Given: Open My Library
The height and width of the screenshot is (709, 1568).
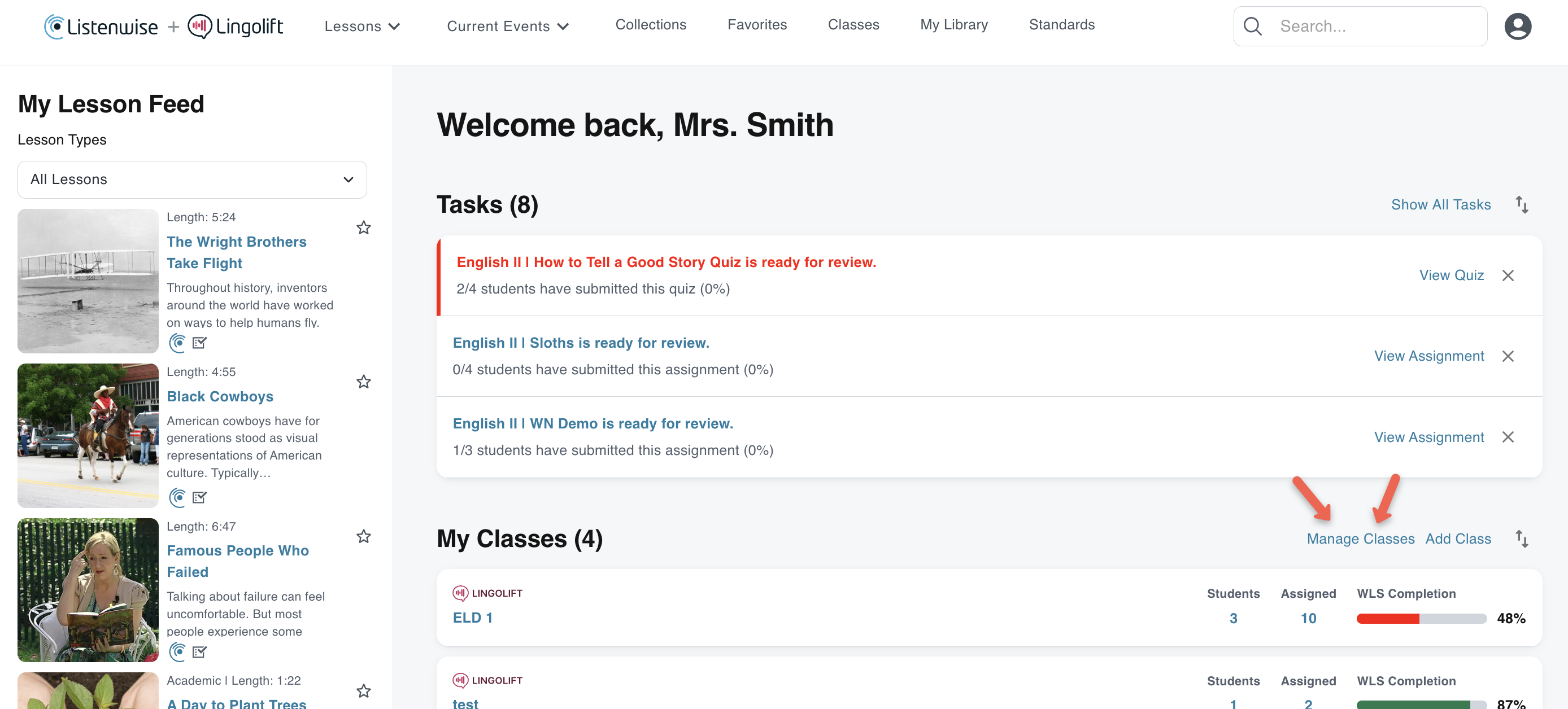Looking at the screenshot, I should pos(954,25).
